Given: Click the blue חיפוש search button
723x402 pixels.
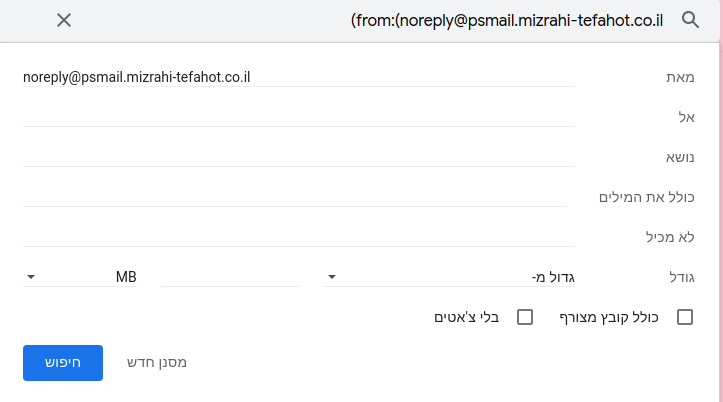Looking at the screenshot, I should [63, 363].
